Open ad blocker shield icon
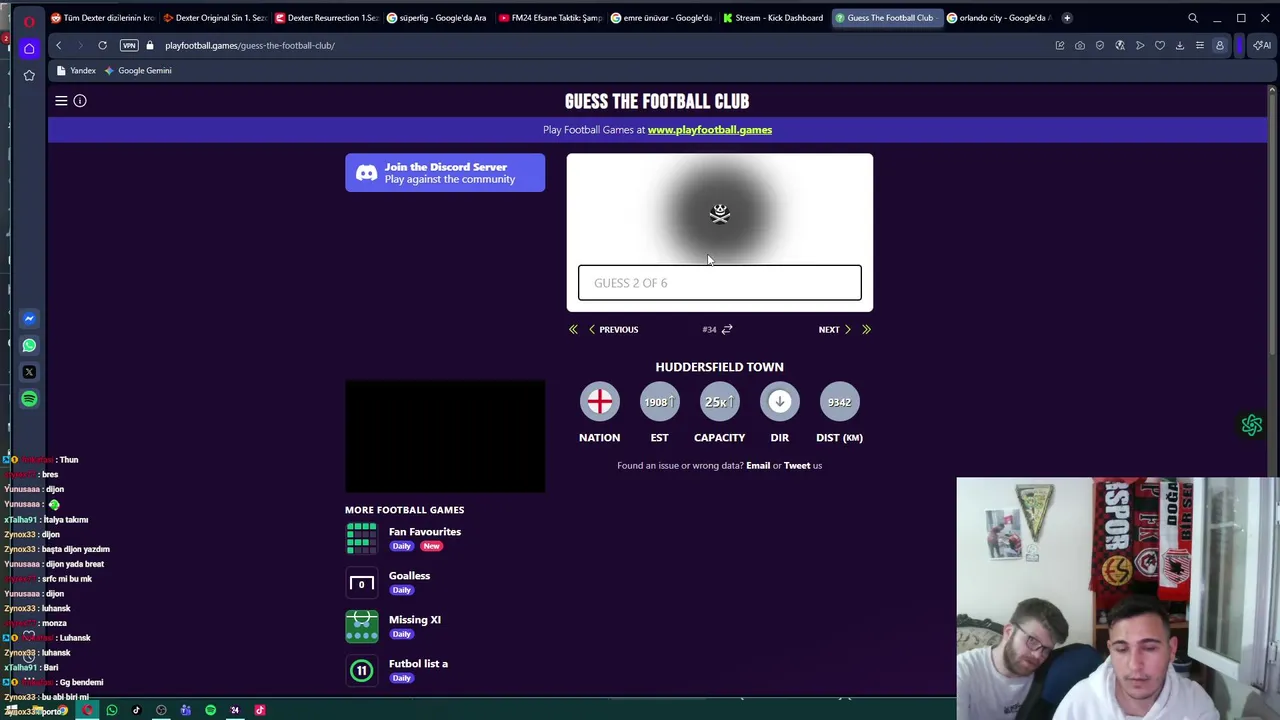 tap(1100, 45)
